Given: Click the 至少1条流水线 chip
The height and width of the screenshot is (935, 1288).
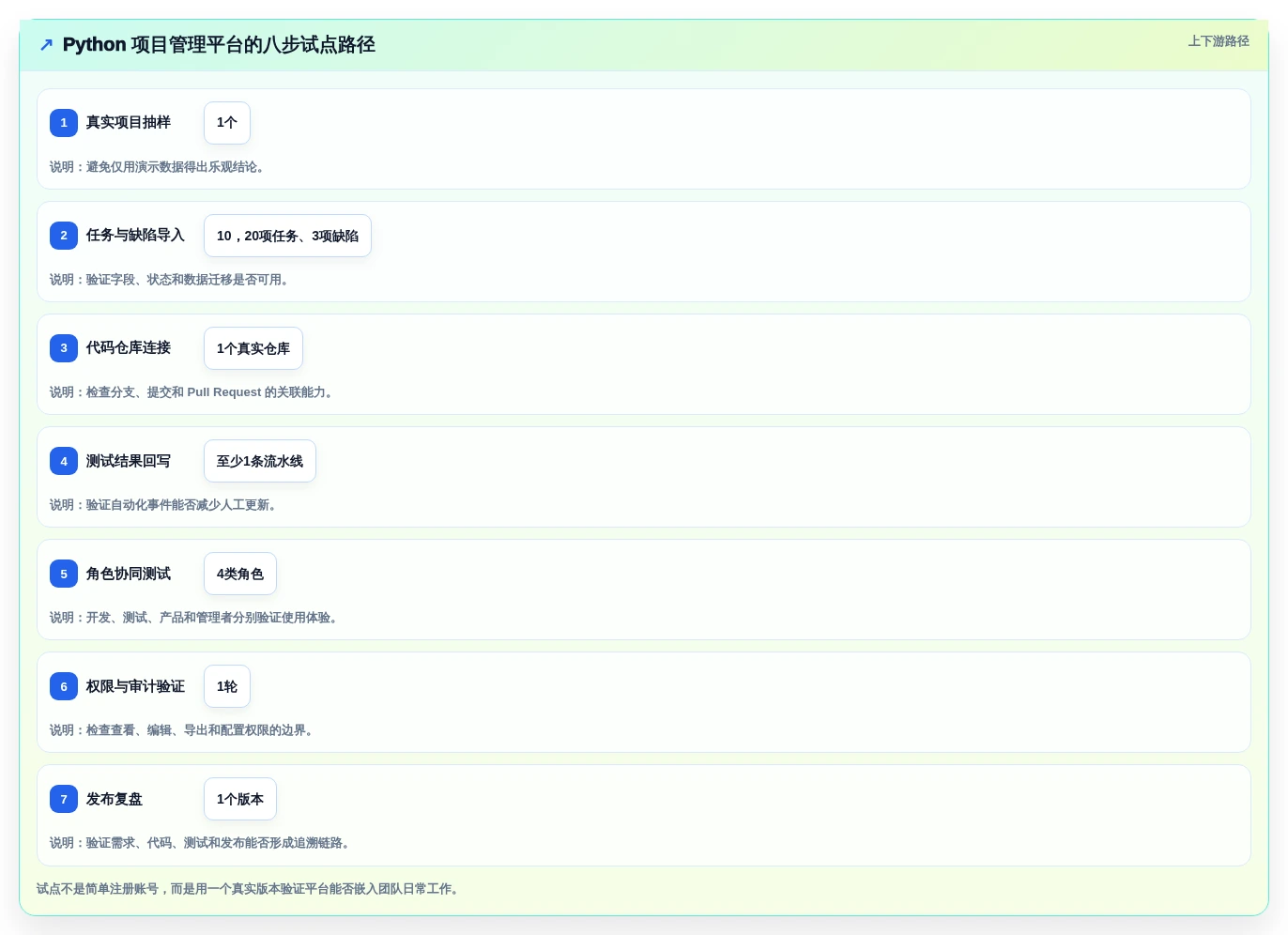Looking at the screenshot, I should tap(260, 461).
